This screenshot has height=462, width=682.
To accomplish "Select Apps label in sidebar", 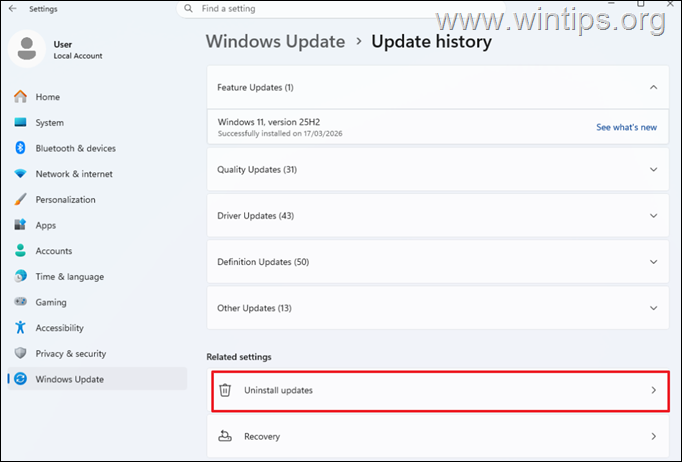I will click(x=46, y=225).
